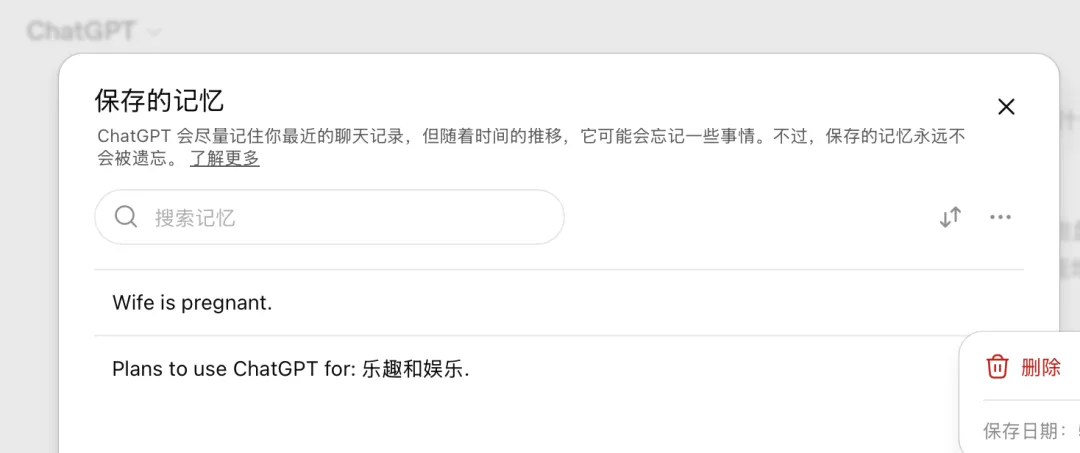This screenshot has height=453, width=1080.
Task: Focus the 搜索记忆 search field
Action: point(329,218)
